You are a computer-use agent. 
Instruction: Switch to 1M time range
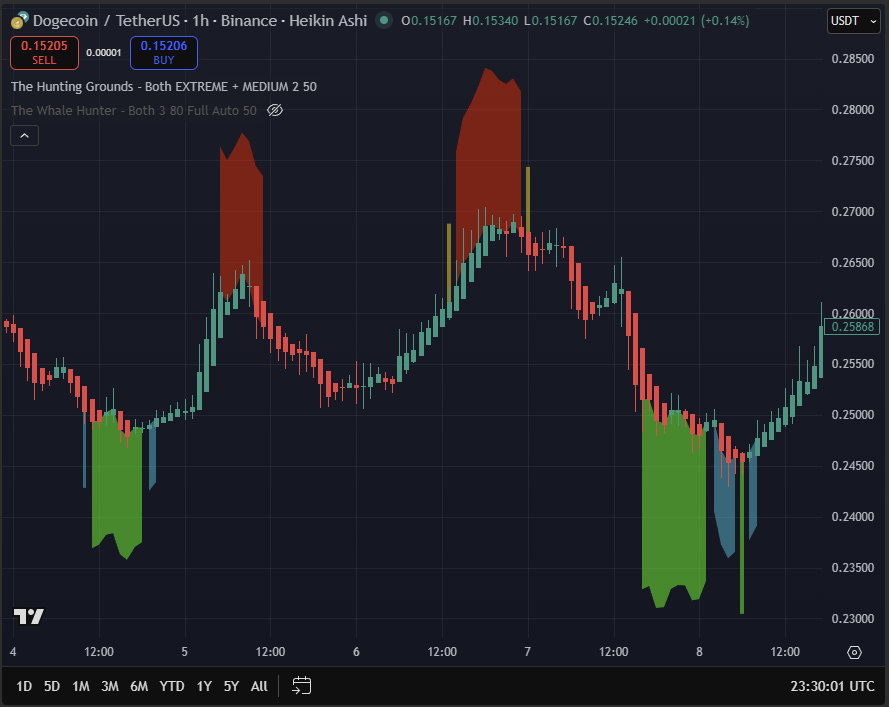click(81, 686)
